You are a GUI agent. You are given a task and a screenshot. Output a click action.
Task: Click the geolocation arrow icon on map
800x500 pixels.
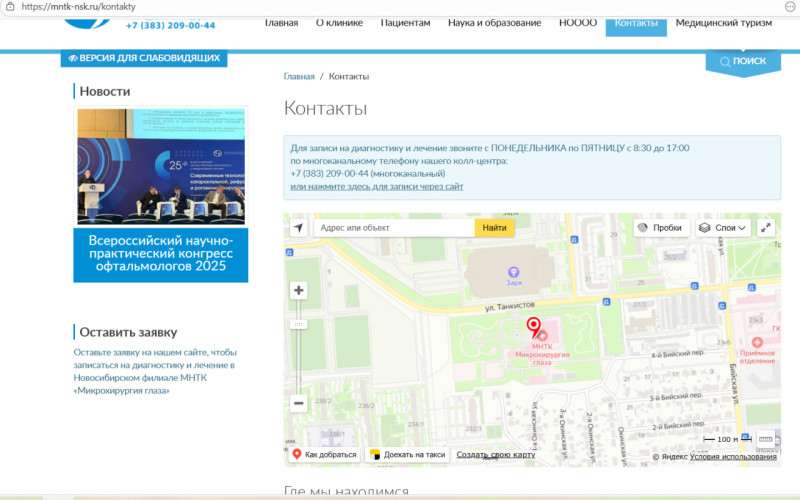point(298,228)
